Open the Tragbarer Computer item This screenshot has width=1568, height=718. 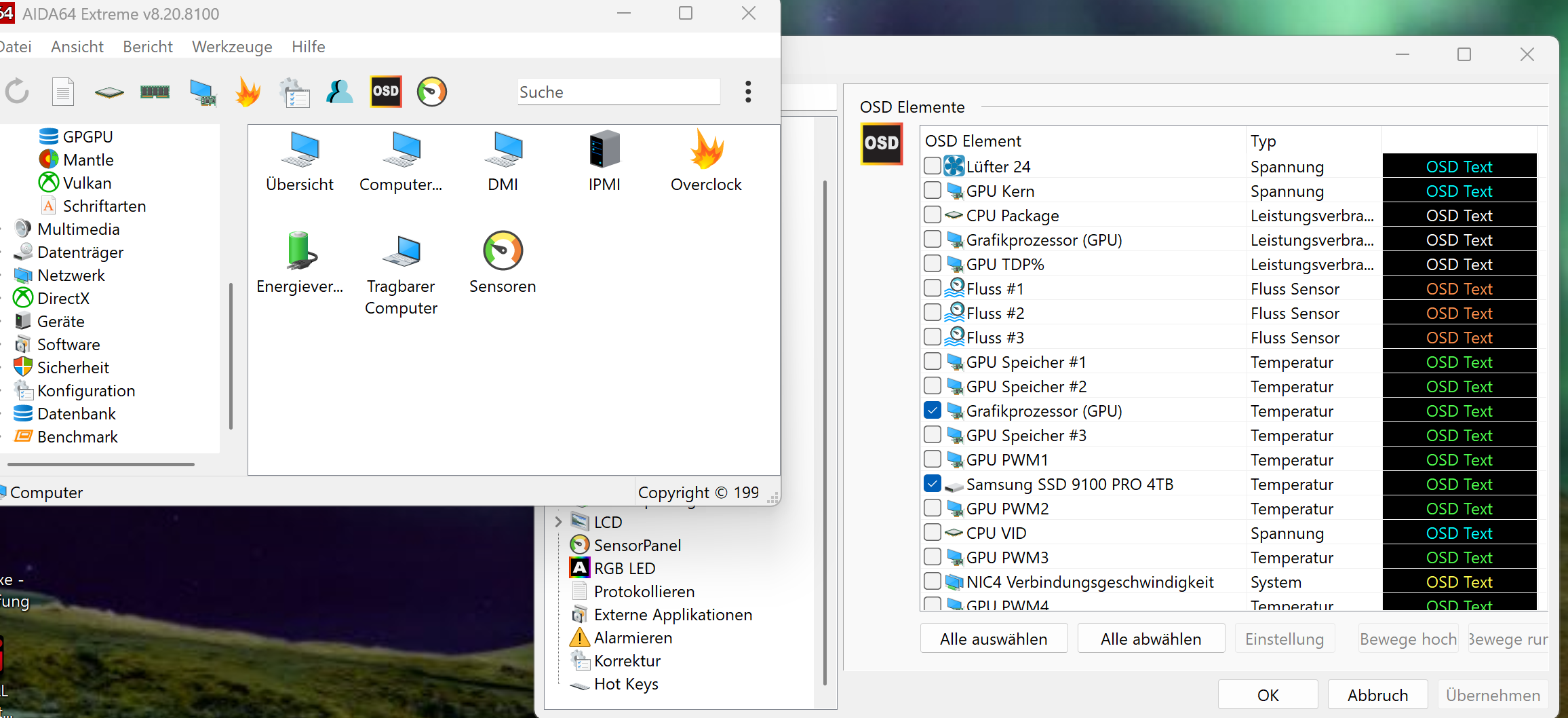pos(401,275)
